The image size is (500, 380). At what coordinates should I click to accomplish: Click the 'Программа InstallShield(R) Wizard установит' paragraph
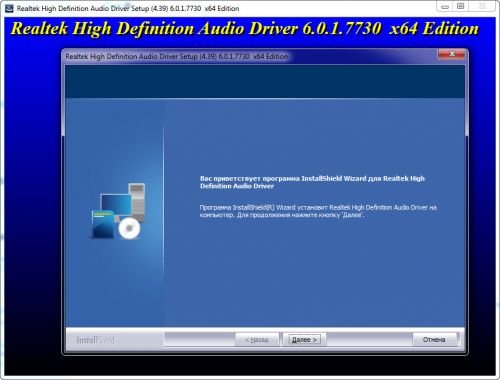318,211
